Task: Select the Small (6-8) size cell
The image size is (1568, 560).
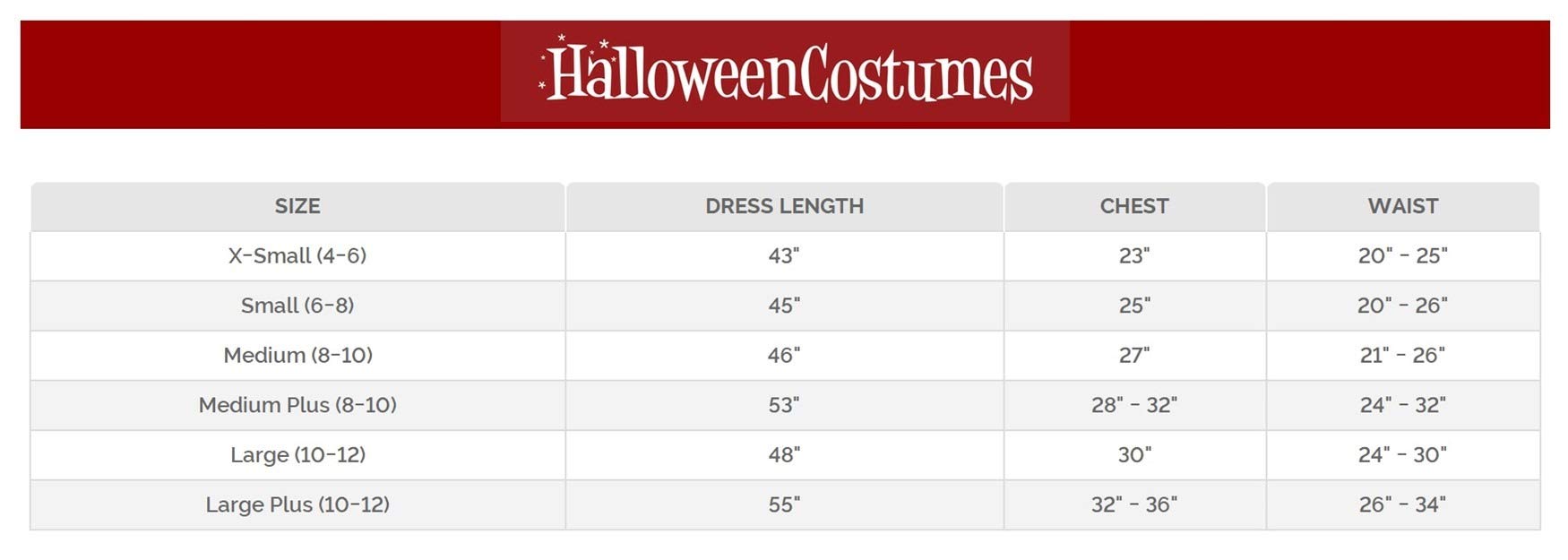Action: [x=297, y=306]
